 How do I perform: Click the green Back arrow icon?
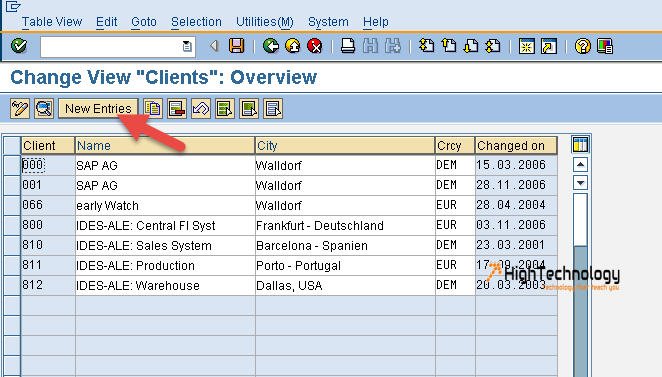click(271, 46)
